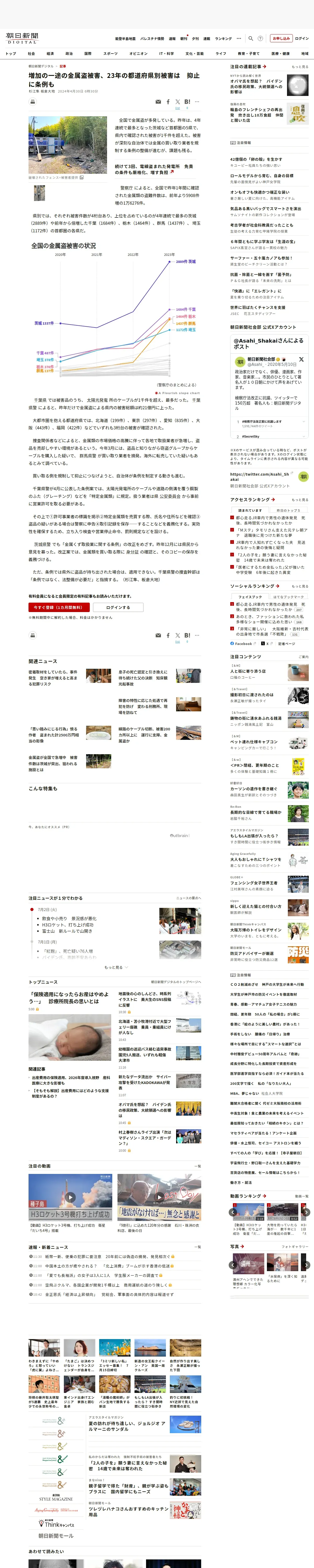This screenshot has width=314, height=1568.
Task: Open more share options ellipsis at top
Action: coord(197,102)
